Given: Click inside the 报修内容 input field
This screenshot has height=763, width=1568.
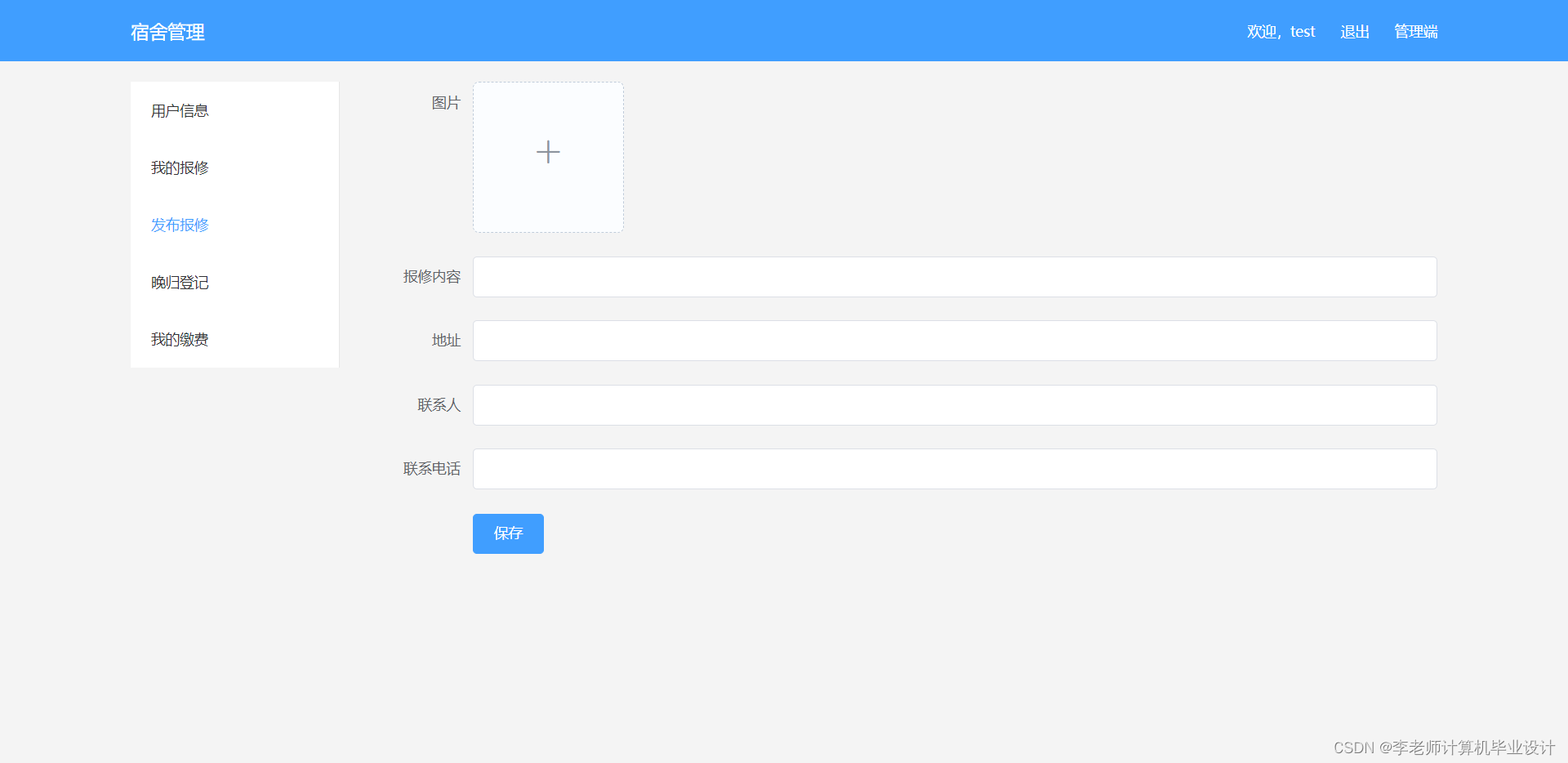Looking at the screenshot, I should click(x=954, y=277).
